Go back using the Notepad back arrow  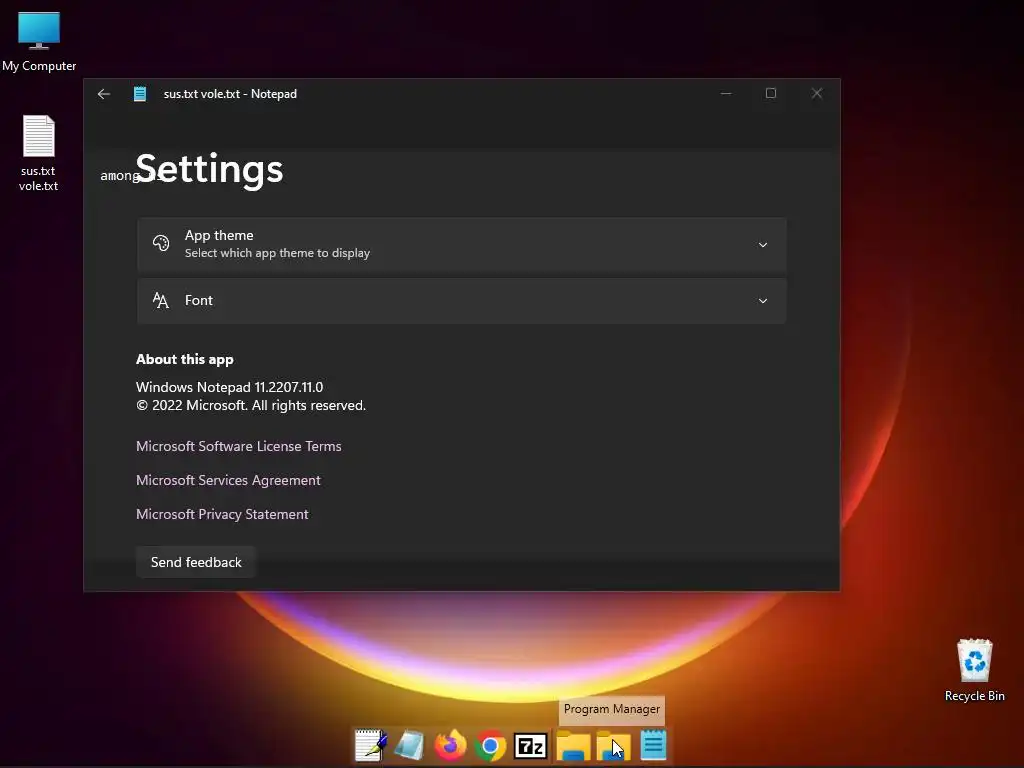pyautogui.click(x=104, y=94)
